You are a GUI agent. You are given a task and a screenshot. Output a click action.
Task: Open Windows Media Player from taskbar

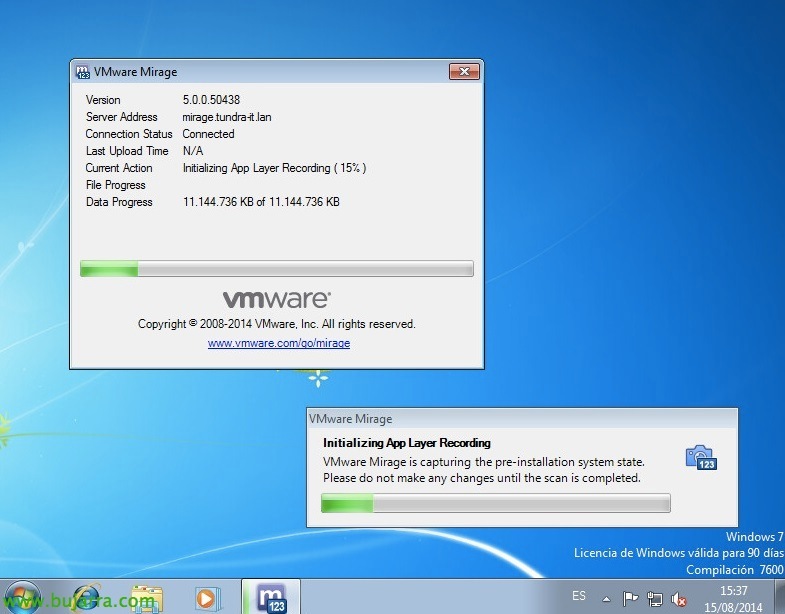(x=206, y=598)
